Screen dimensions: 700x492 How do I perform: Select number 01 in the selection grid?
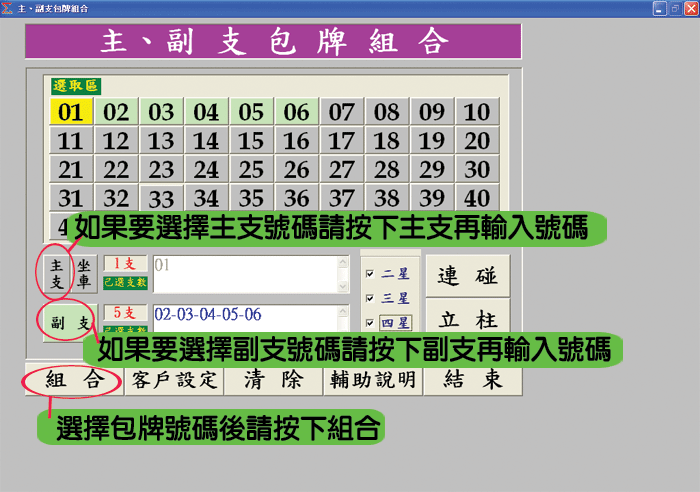[70, 111]
